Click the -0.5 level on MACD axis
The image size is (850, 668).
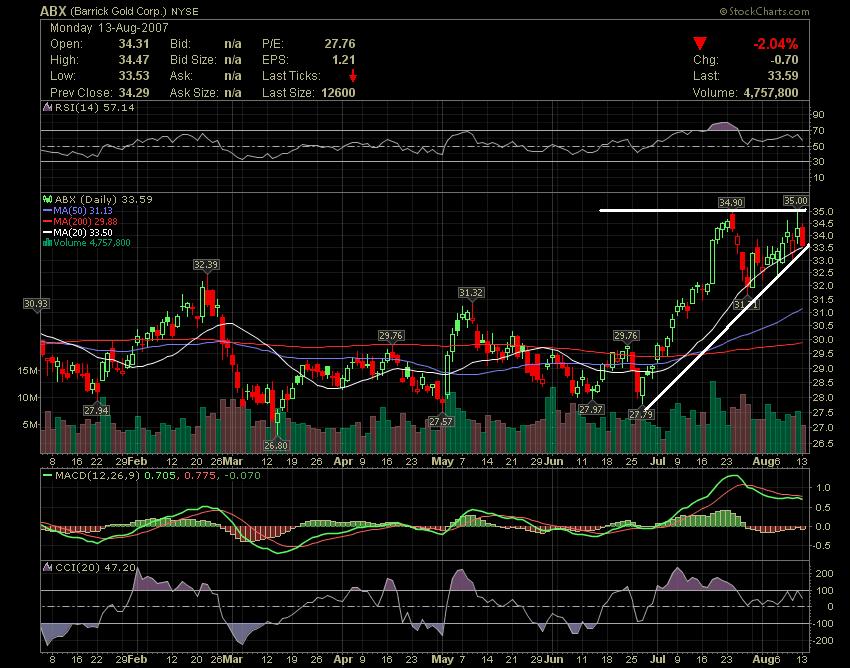pyautogui.click(x=822, y=545)
